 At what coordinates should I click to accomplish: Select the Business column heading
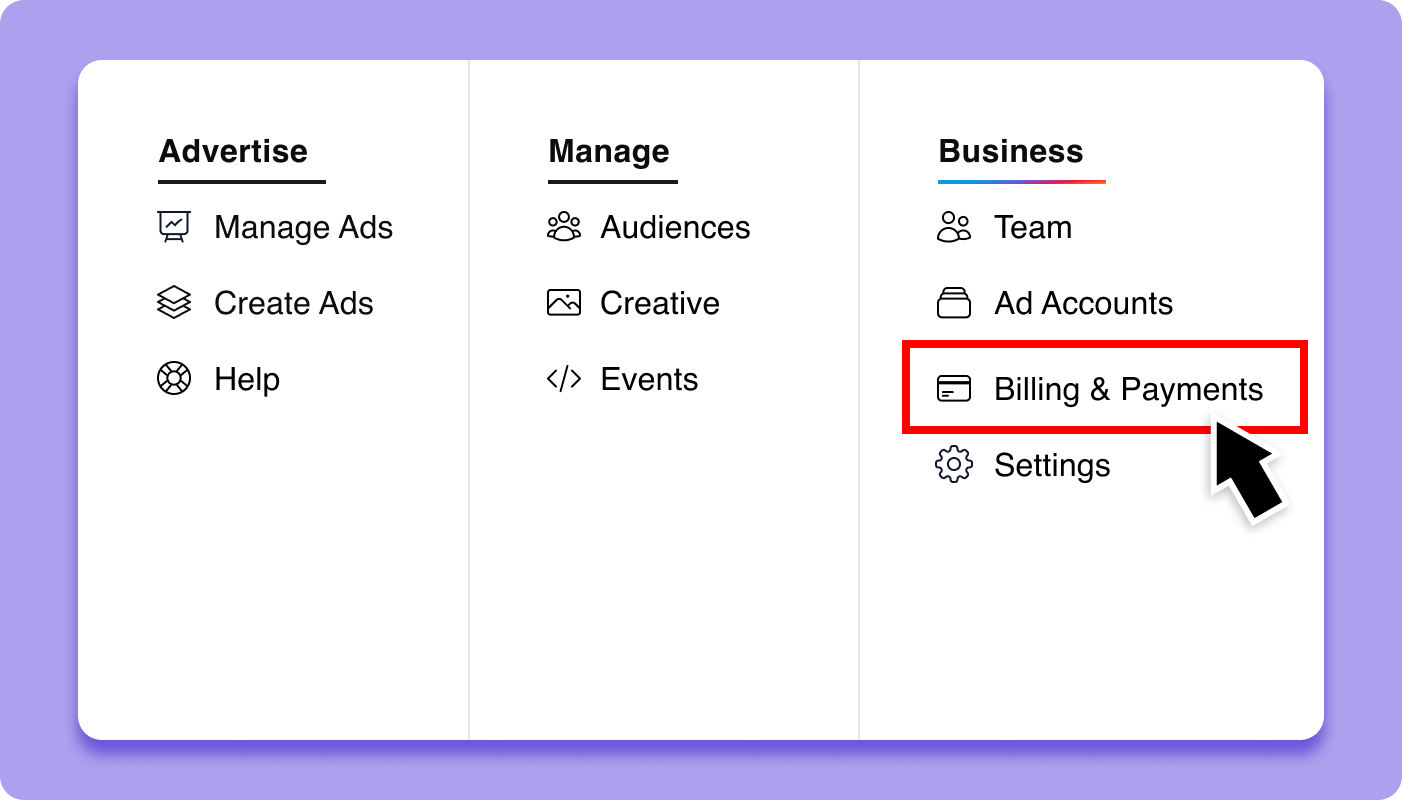coord(1010,151)
